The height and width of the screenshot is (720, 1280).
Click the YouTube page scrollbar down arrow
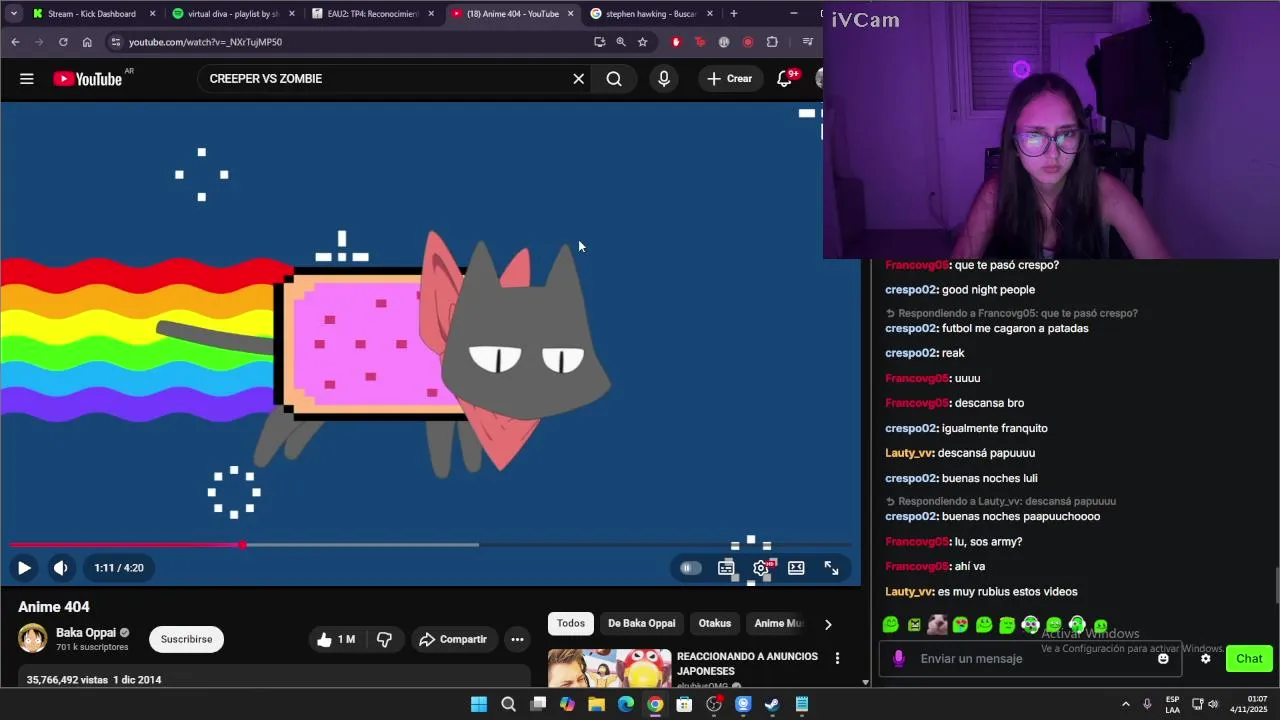pyautogui.click(x=865, y=682)
